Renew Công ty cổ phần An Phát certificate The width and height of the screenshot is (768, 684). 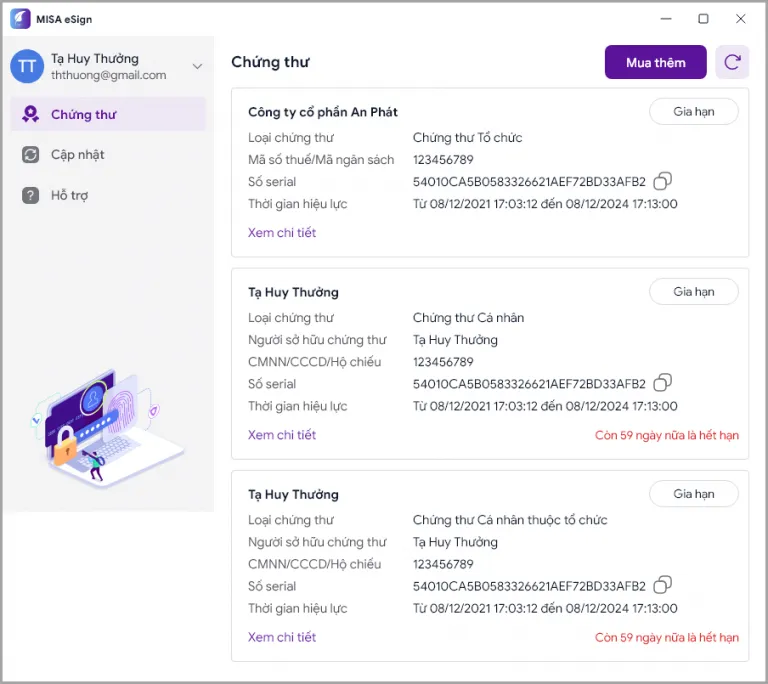693,111
